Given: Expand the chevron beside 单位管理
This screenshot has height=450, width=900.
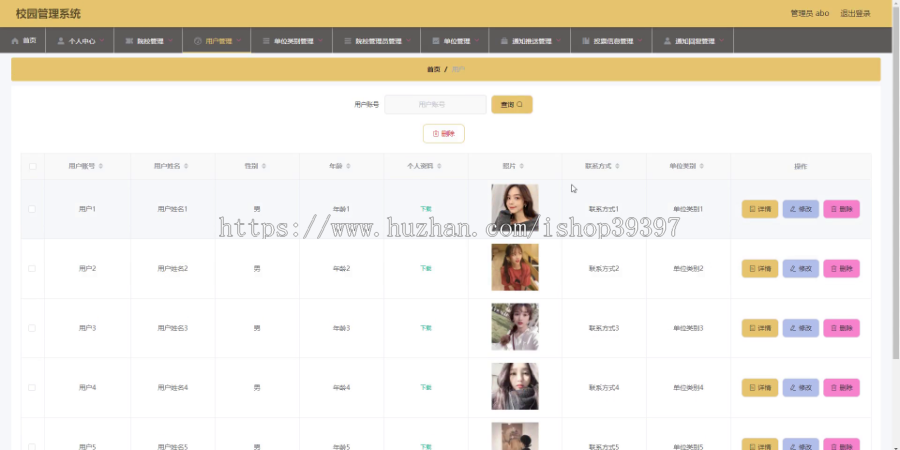Looking at the screenshot, I should tap(476, 41).
